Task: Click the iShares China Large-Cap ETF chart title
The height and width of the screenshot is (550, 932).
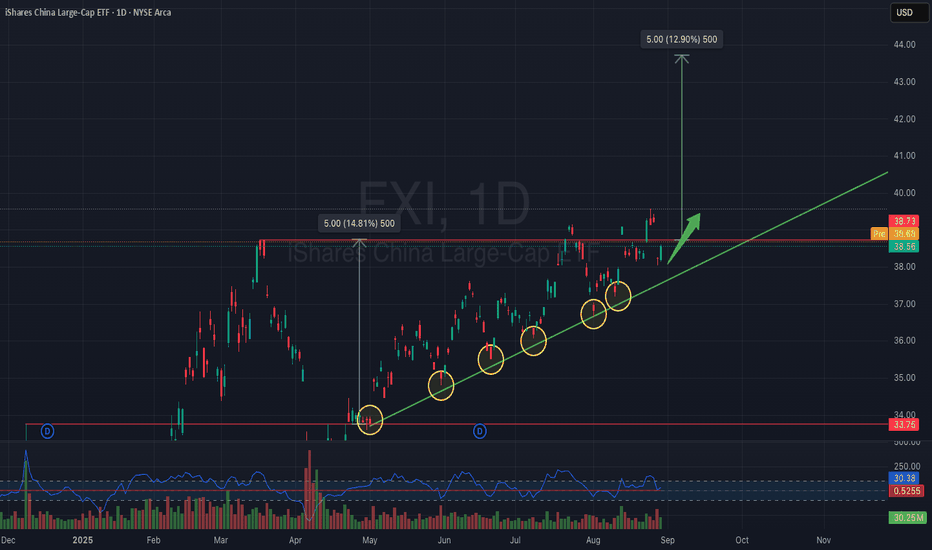Action: click(88, 12)
